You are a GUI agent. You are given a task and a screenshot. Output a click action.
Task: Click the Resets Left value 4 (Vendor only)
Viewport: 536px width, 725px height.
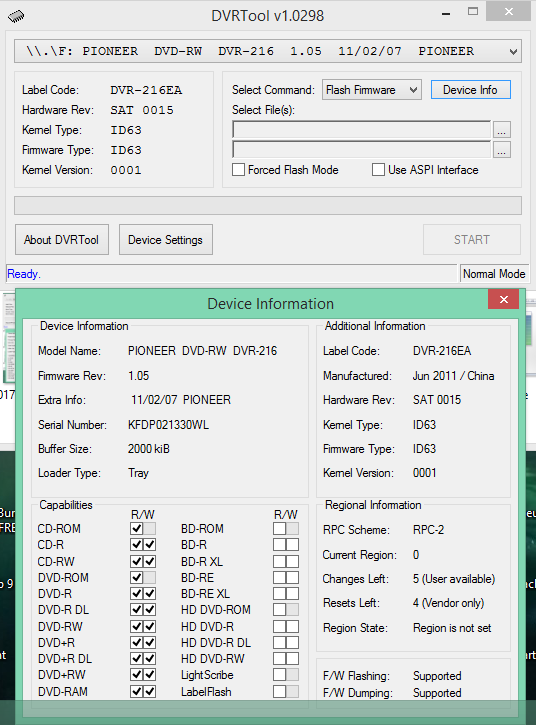(449, 603)
